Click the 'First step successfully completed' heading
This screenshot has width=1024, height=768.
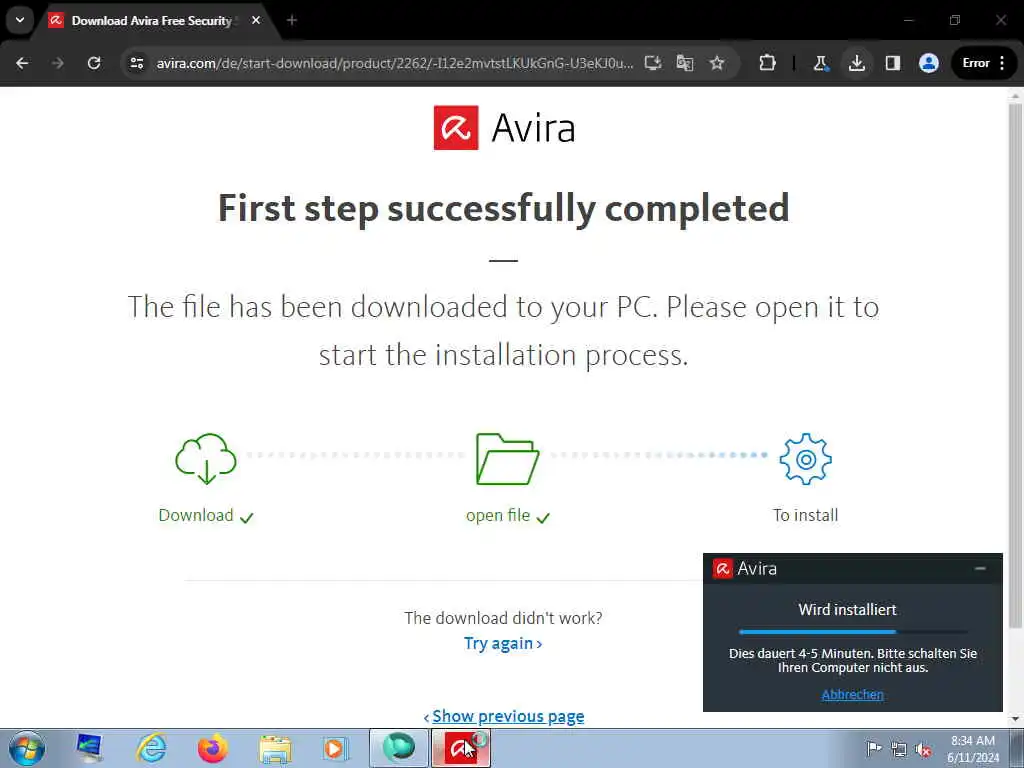(x=504, y=208)
